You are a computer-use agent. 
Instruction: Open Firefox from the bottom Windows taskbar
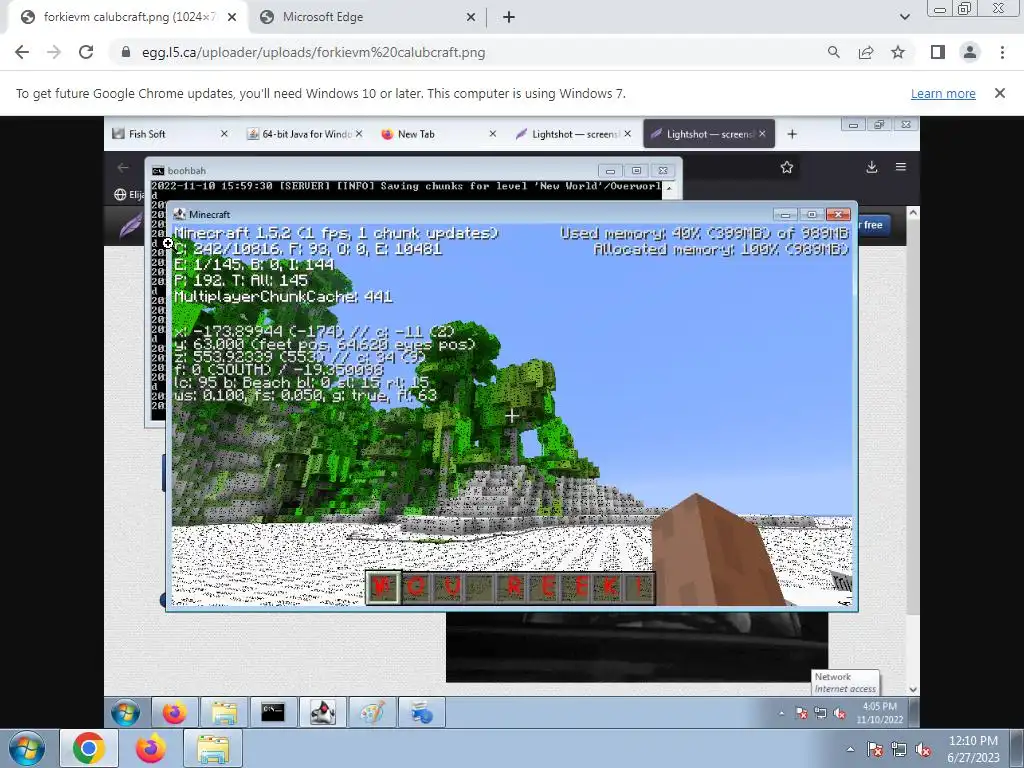[151, 748]
